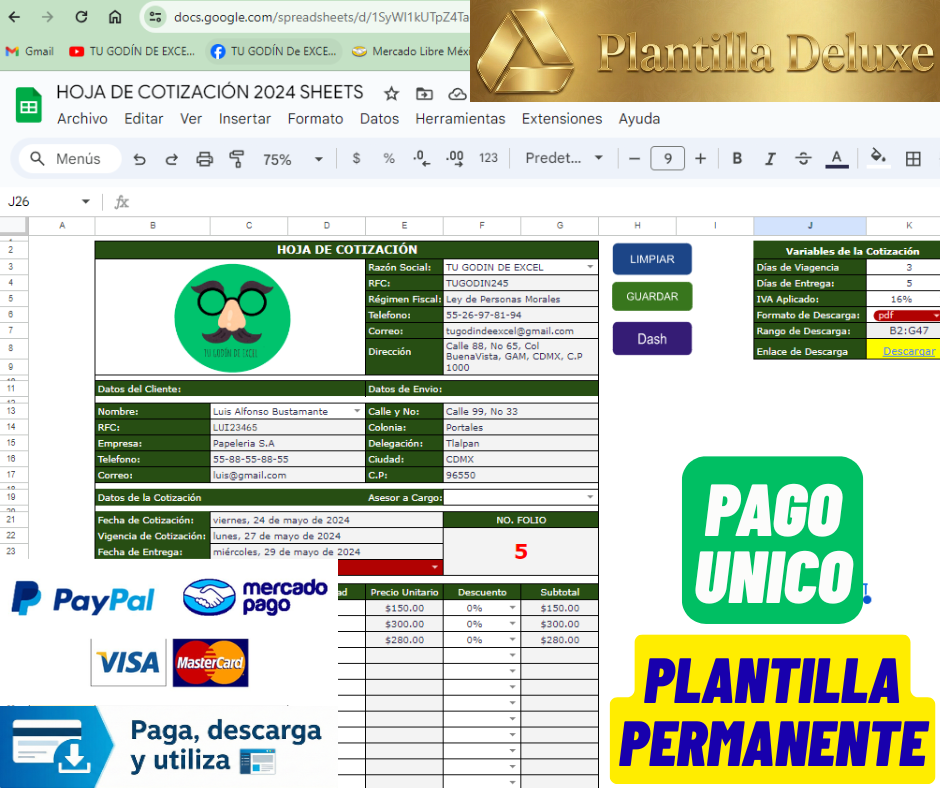Image resolution: width=940 pixels, height=788 pixels.
Task: Open the Extensiones menu
Action: [562, 119]
